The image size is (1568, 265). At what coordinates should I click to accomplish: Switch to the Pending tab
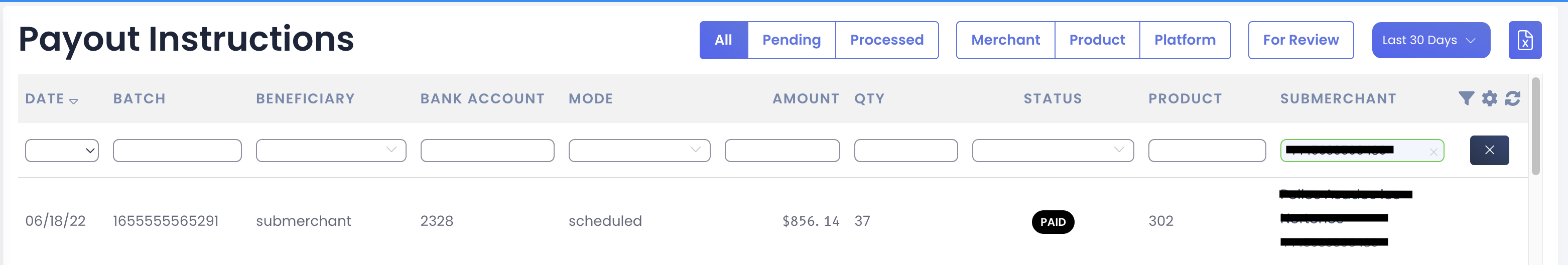(x=792, y=40)
